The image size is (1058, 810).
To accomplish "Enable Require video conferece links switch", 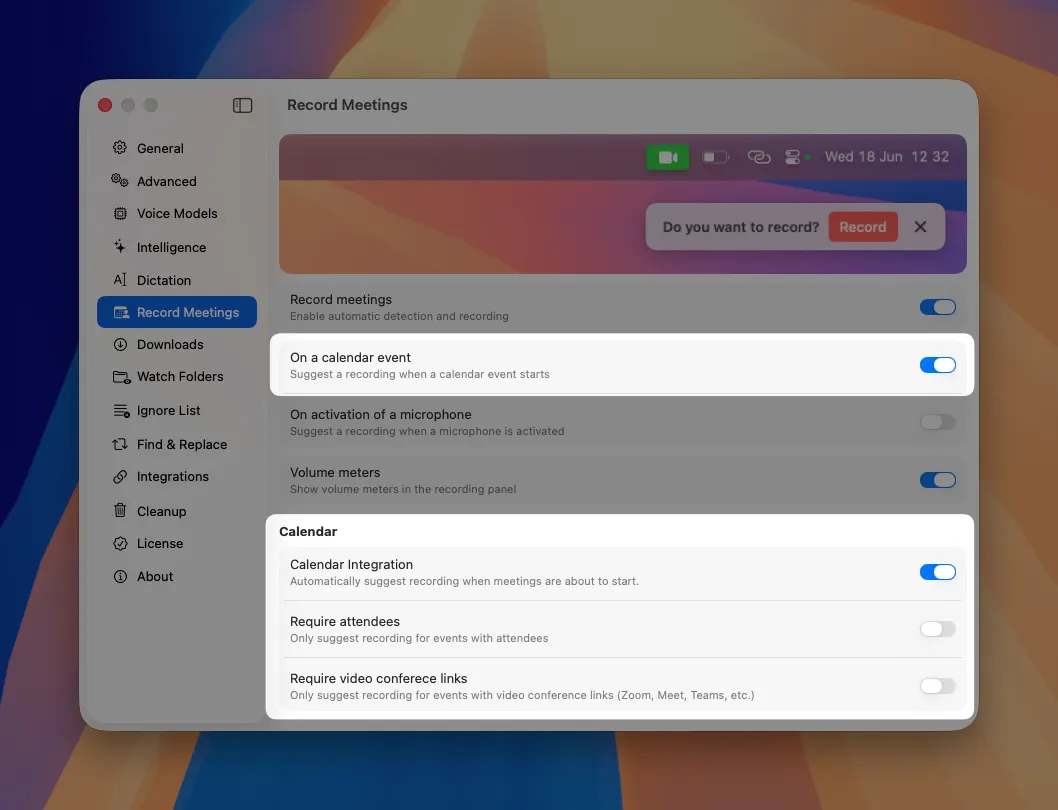I will pos(938,686).
